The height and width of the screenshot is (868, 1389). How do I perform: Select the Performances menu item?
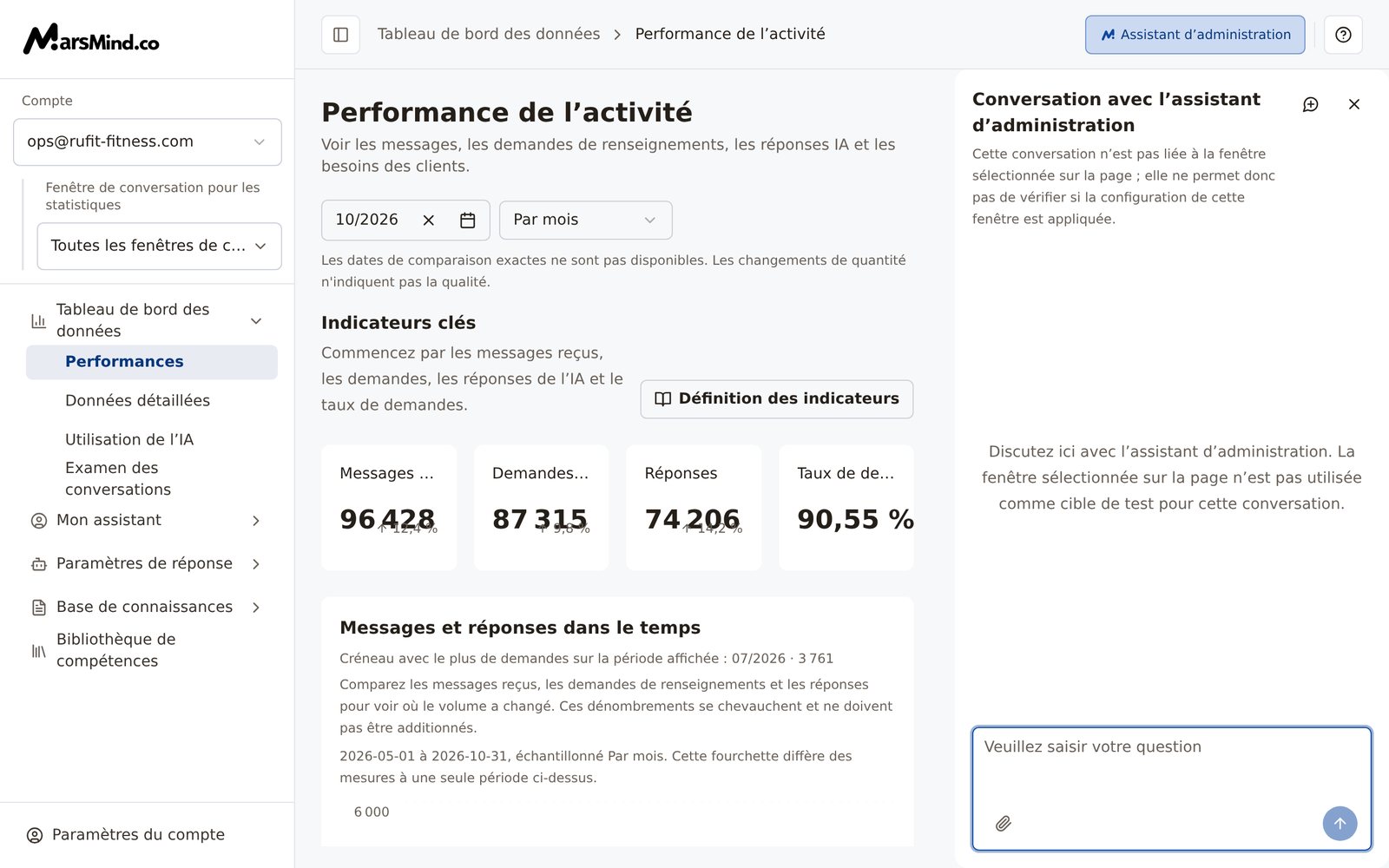(x=152, y=362)
